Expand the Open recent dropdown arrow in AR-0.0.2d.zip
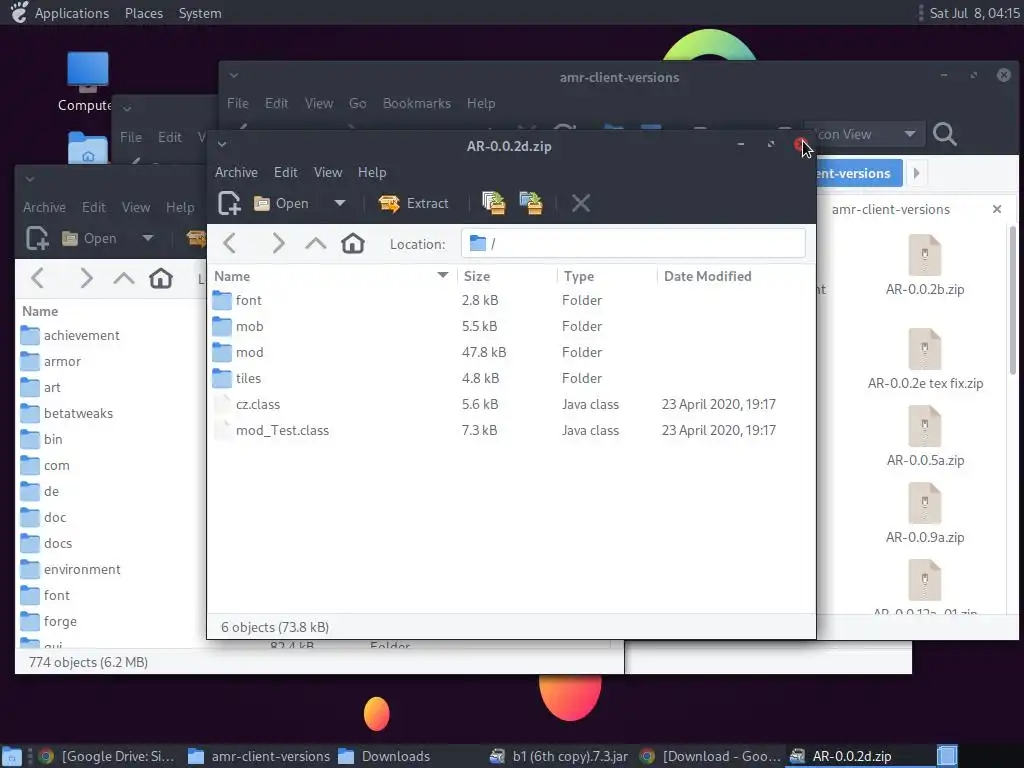 click(x=340, y=203)
